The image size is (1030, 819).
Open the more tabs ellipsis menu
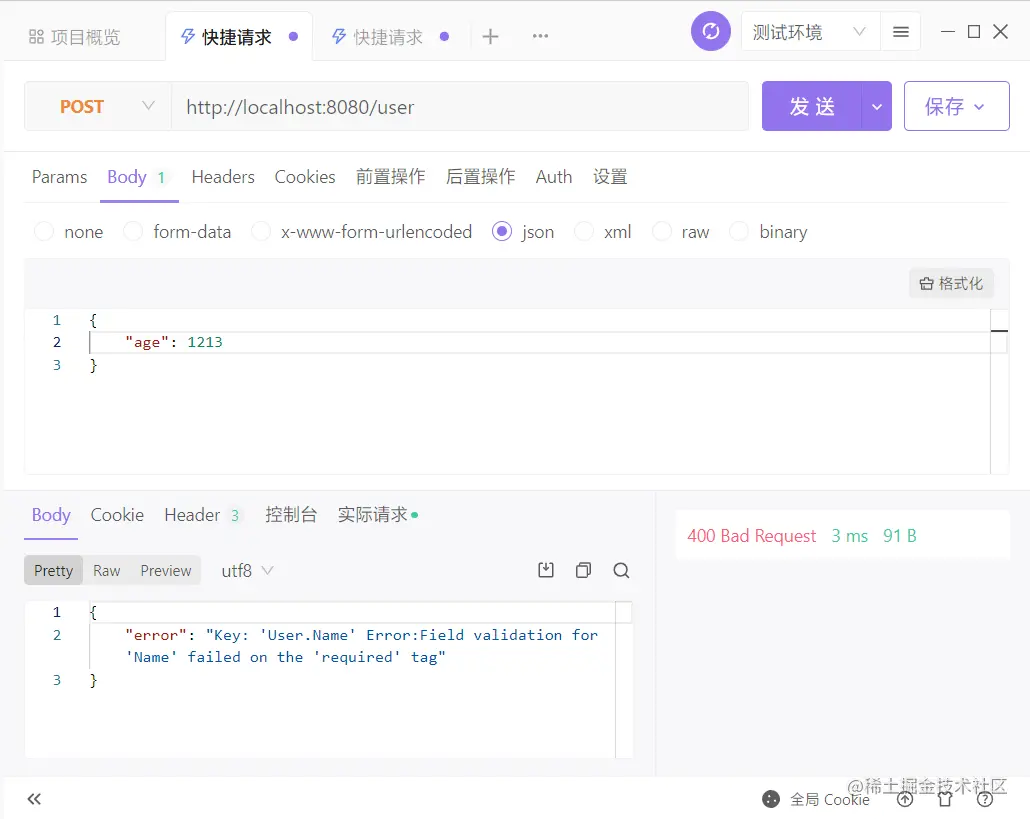540,37
